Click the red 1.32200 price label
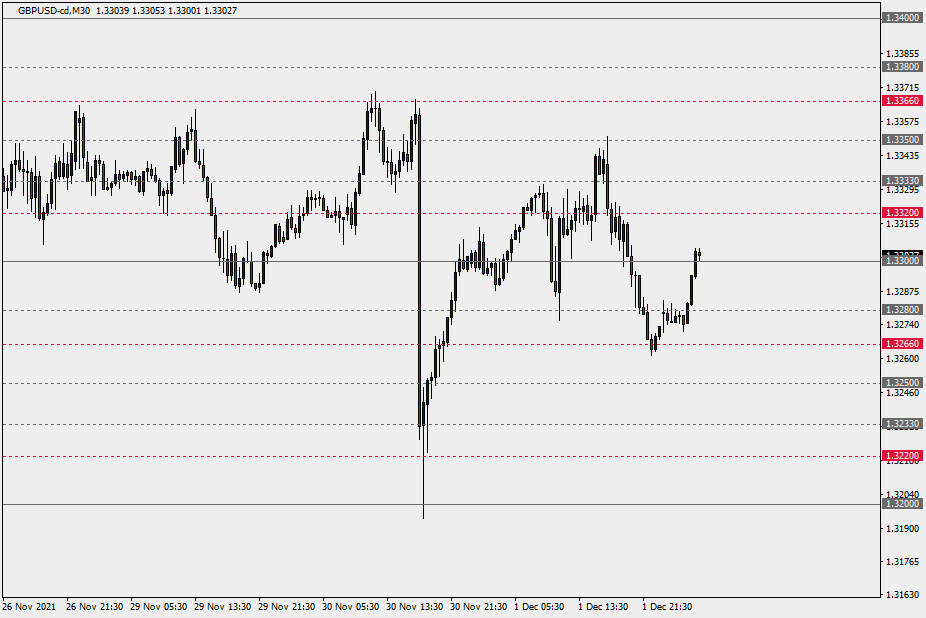Image resolution: width=926 pixels, height=618 pixels. [x=901, y=456]
